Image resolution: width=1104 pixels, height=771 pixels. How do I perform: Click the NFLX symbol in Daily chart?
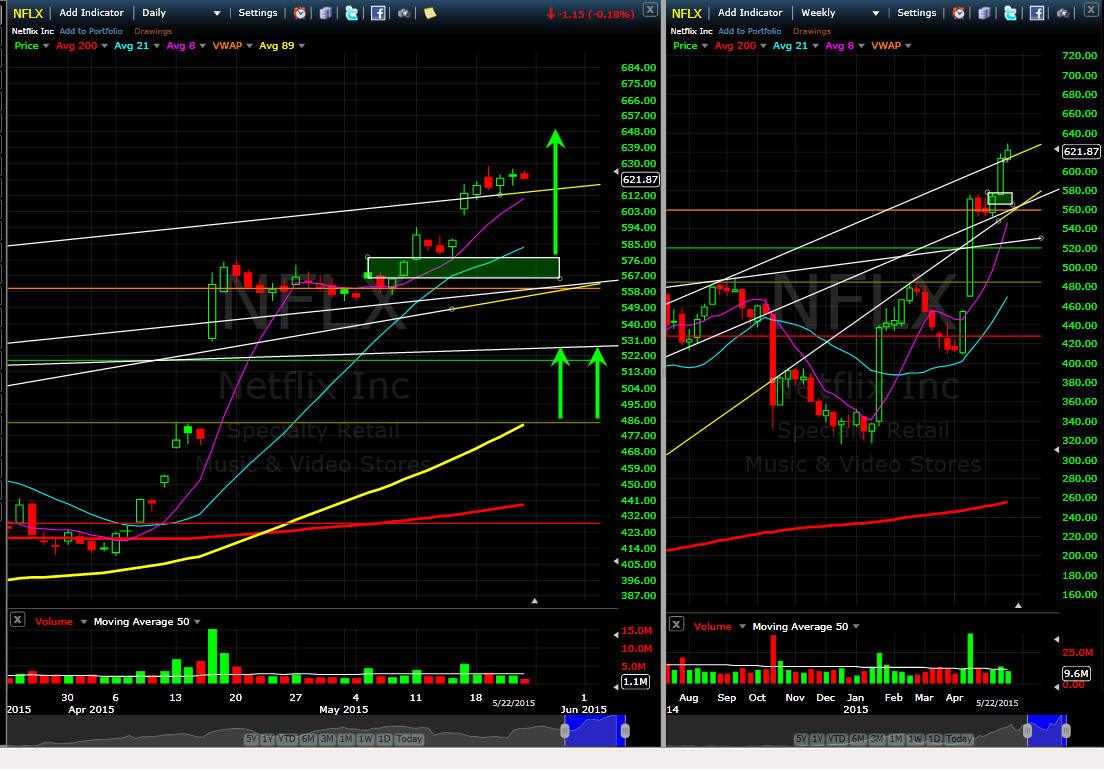(x=28, y=13)
